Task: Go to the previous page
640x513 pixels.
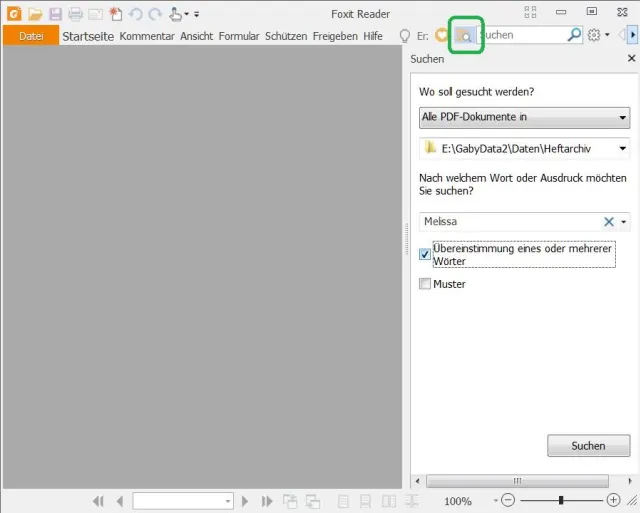Action: tap(120, 501)
